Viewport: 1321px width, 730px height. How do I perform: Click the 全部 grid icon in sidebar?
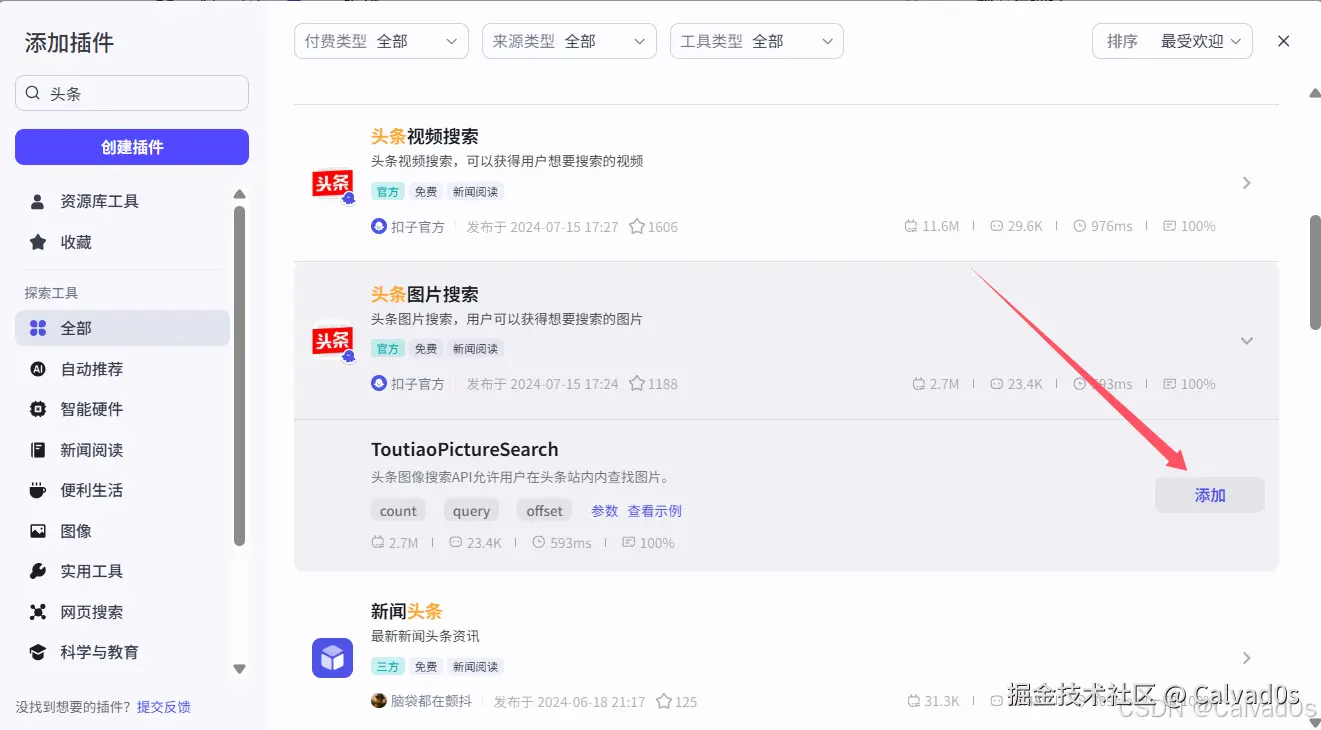tap(38, 328)
